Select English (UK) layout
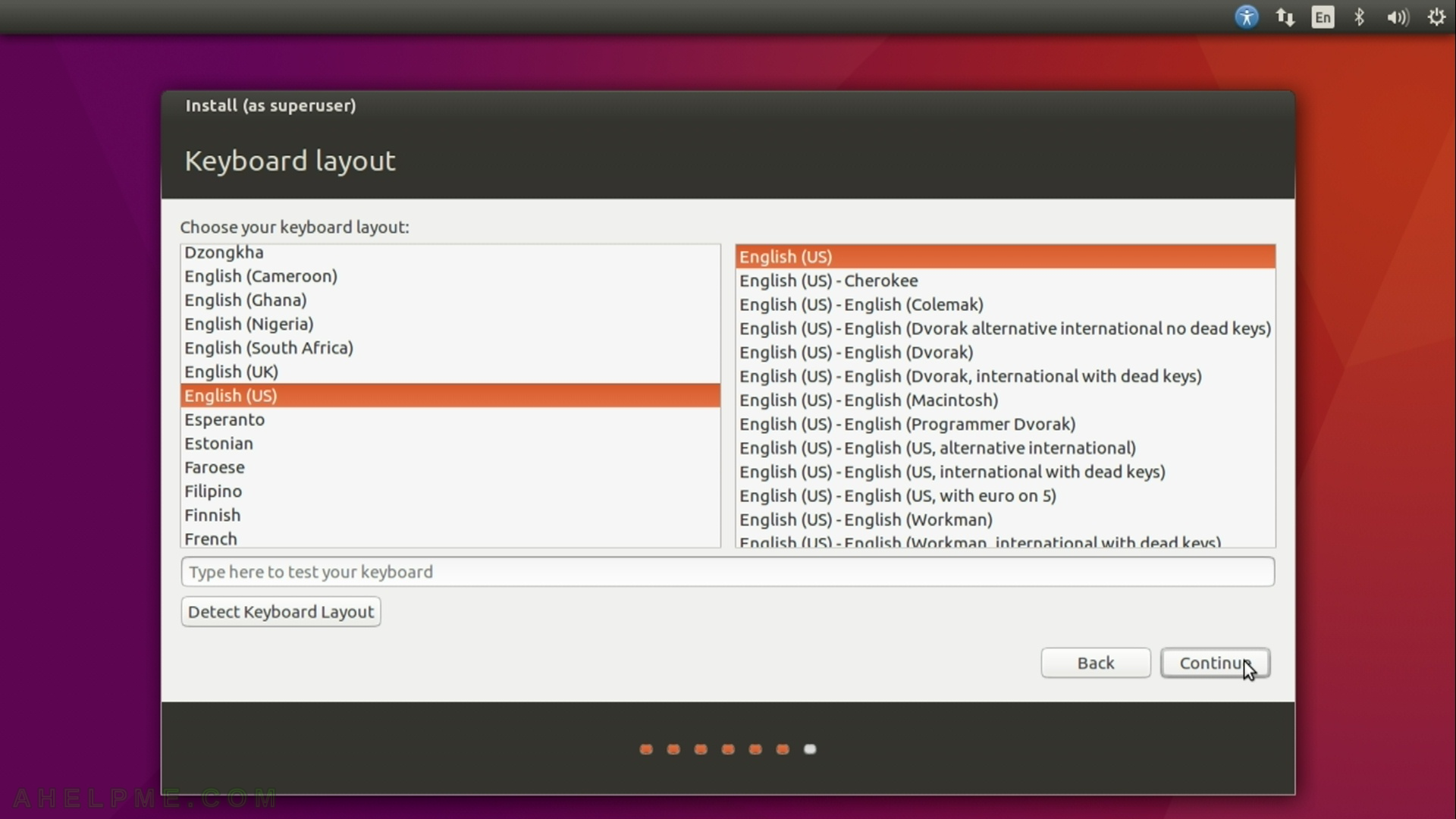This screenshot has width=1456, height=819. tap(450, 372)
